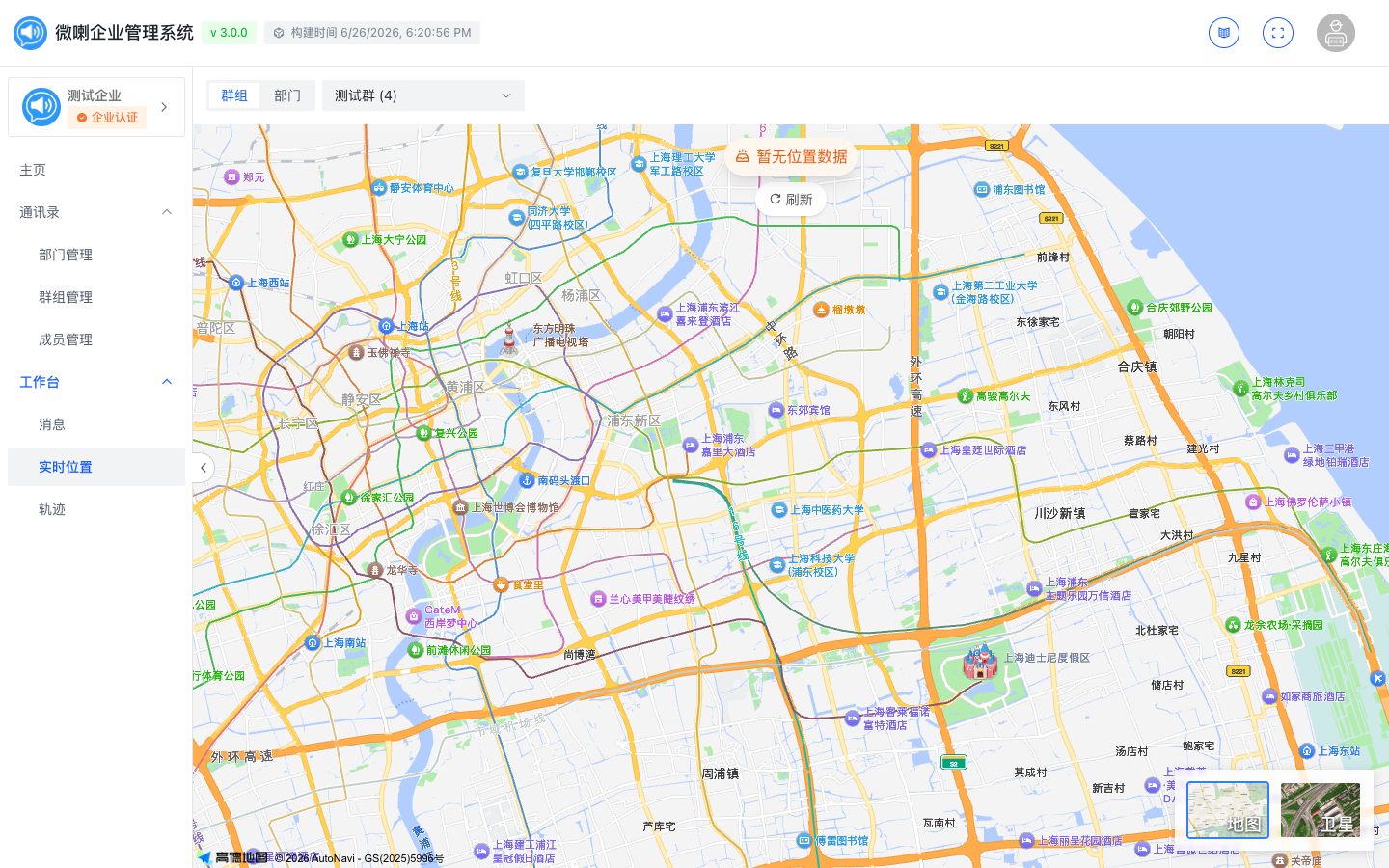
Task: Click the 东郊宾馆 hotel marker
Action: point(776,410)
